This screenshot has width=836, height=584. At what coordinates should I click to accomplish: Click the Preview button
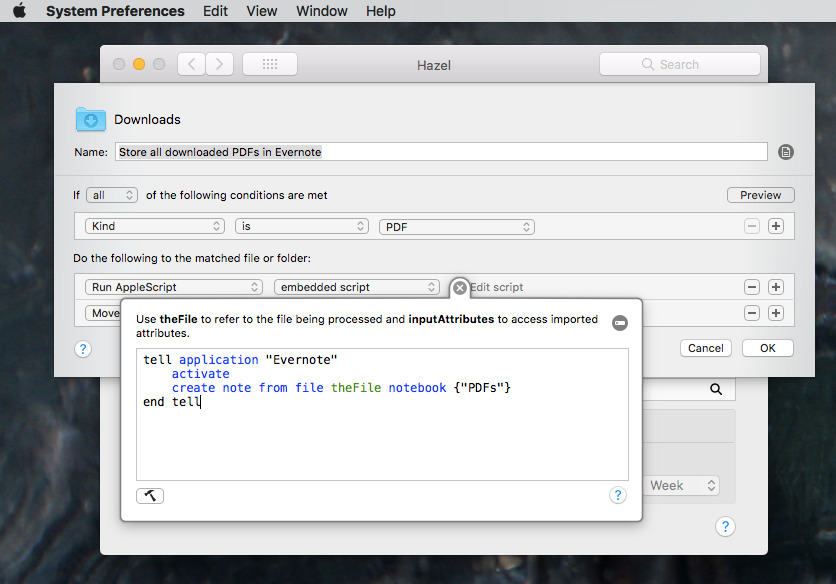coord(760,195)
